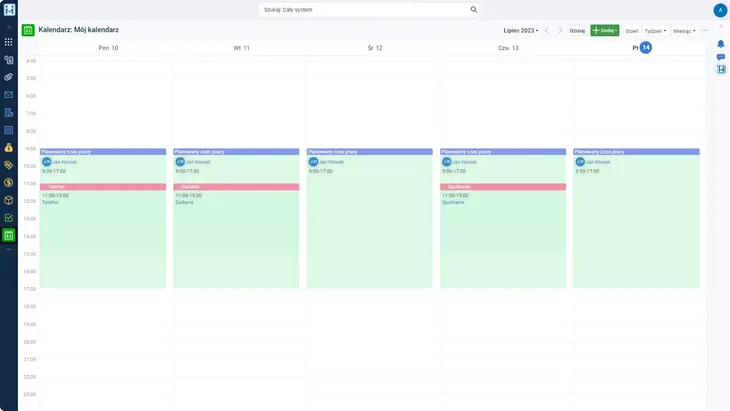Open notifications bell icon

720,43
